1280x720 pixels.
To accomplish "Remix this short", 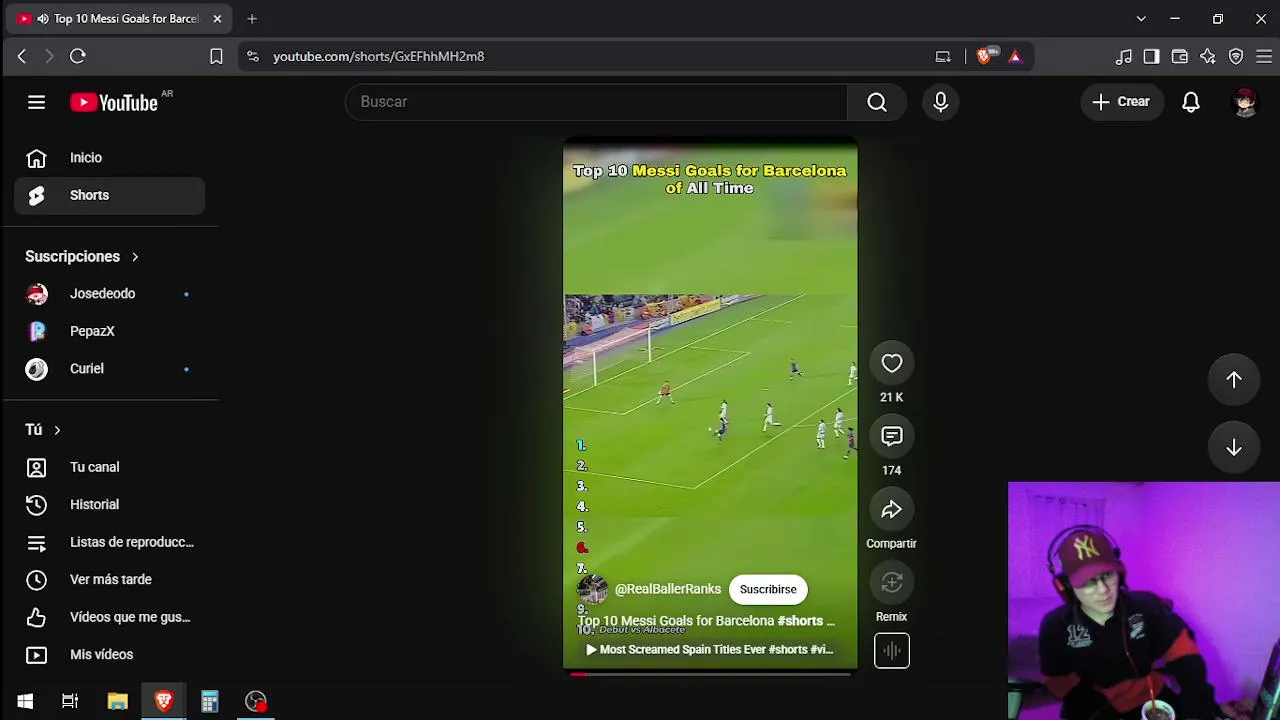I will point(891,583).
